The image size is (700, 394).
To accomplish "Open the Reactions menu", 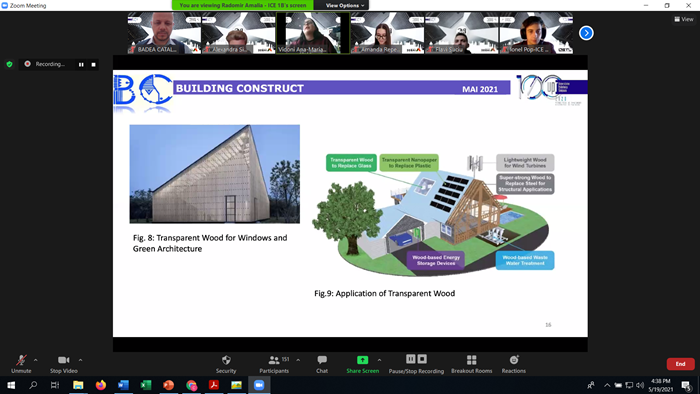I will (x=513, y=364).
